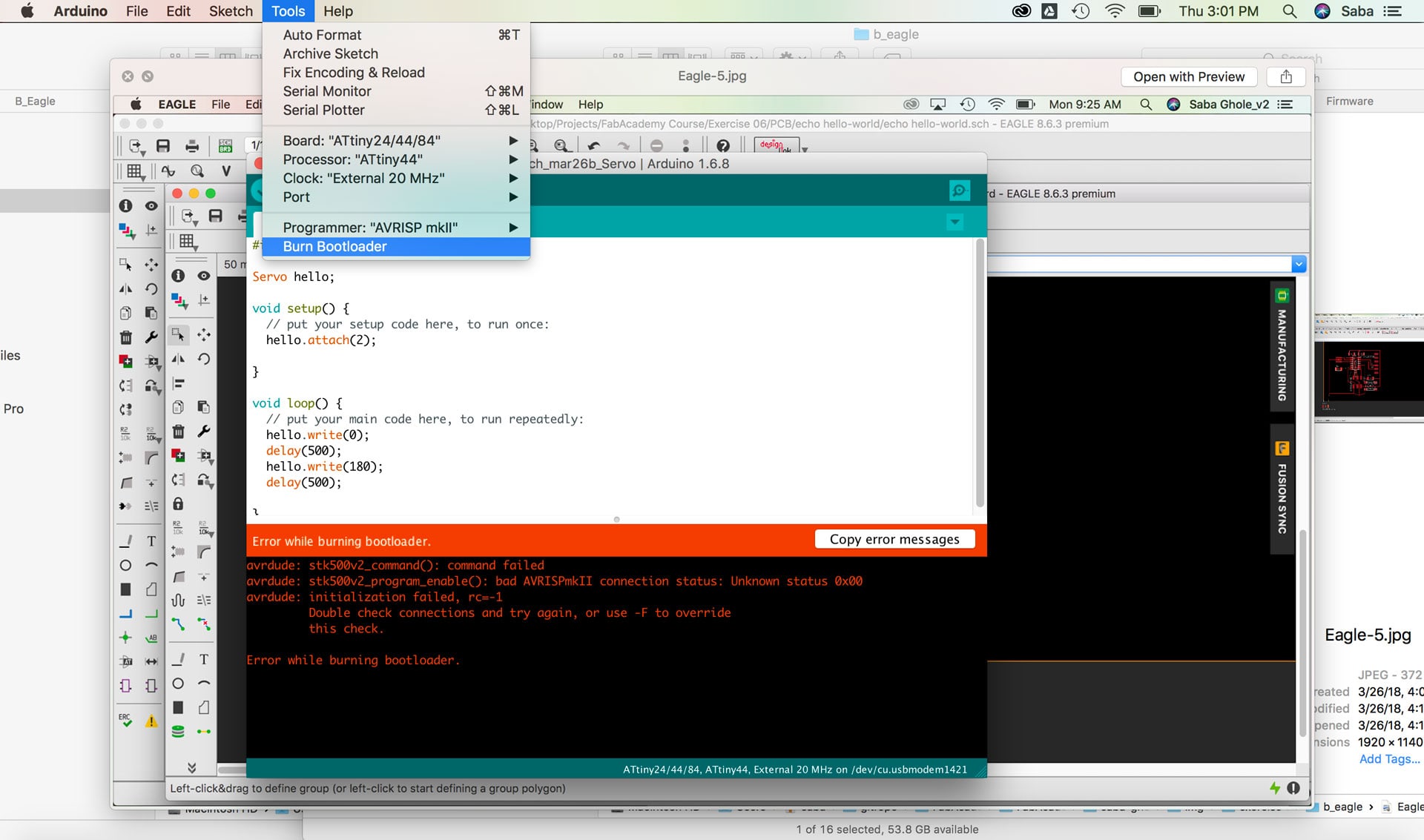Viewport: 1424px width, 840px height.
Task: Click Show eye tool in schematic toolbar
Action: pyautogui.click(x=151, y=205)
